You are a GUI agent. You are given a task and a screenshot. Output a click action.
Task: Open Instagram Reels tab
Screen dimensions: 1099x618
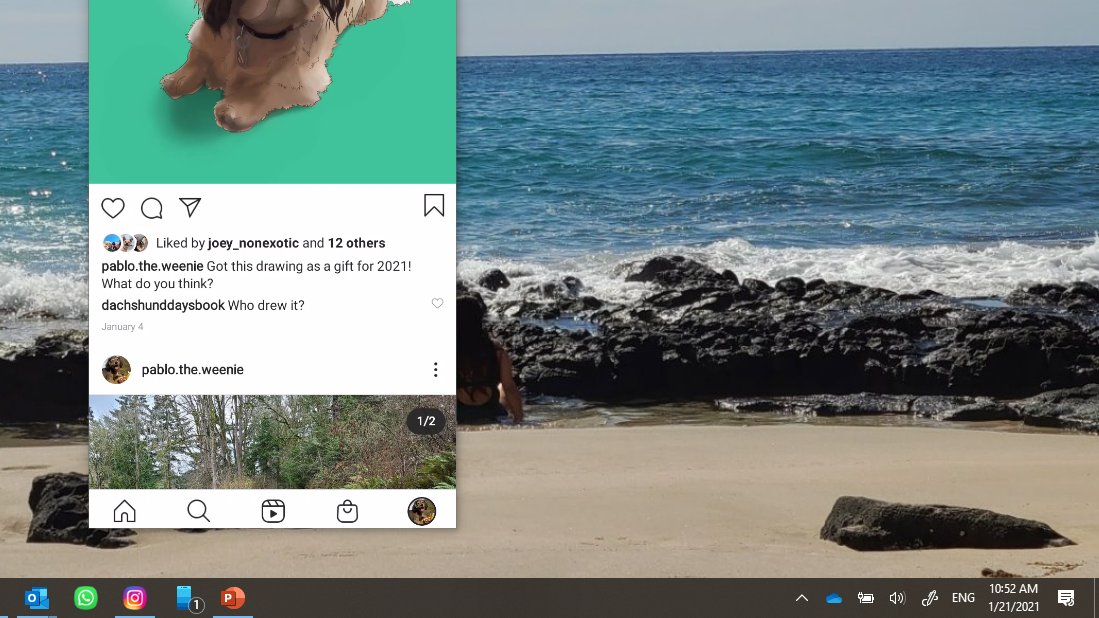(x=273, y=511)
